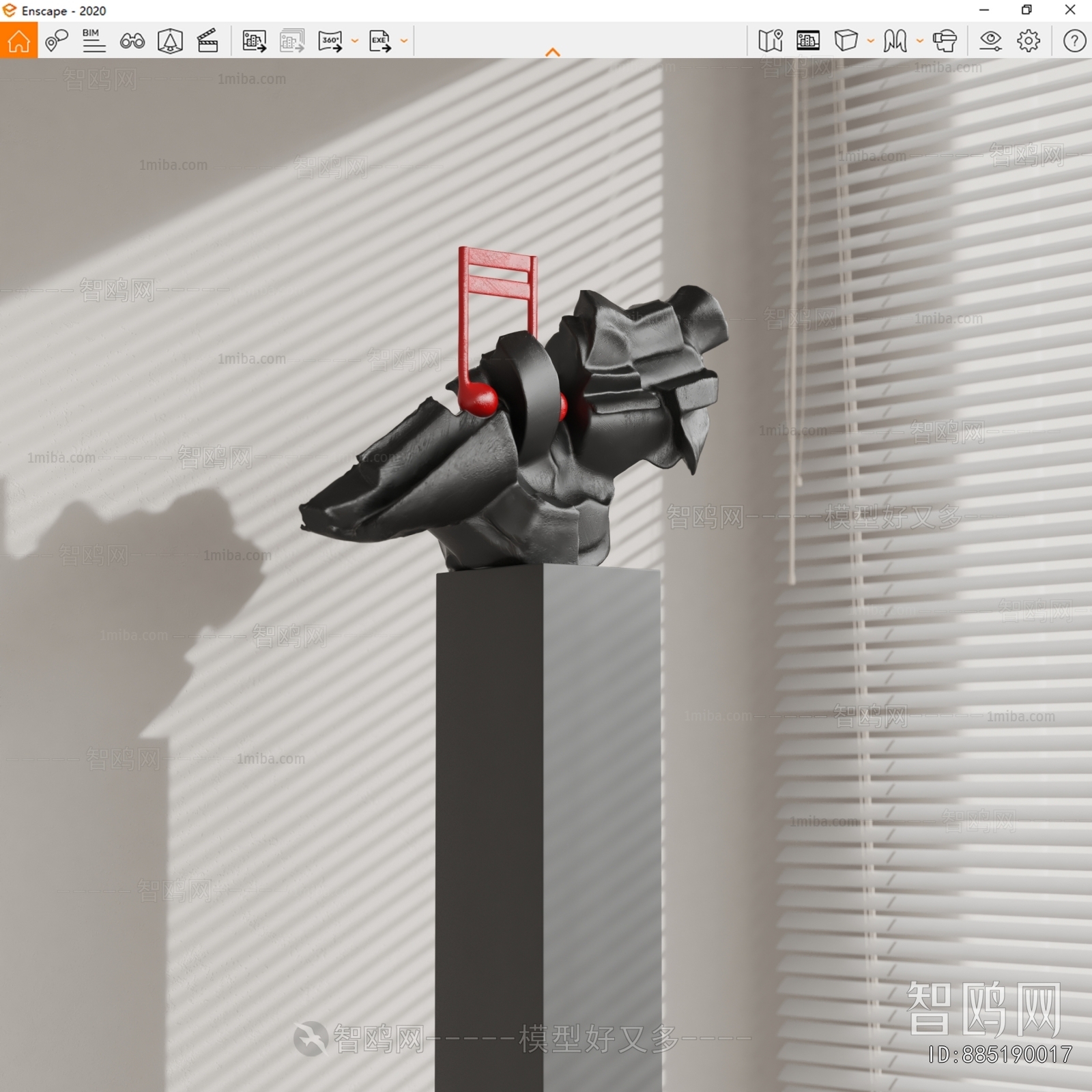This screenshot has height=1092, width=1092.
Task: Collapse the toolbar with the orange chevron
Action: click(x=553, y=52)
